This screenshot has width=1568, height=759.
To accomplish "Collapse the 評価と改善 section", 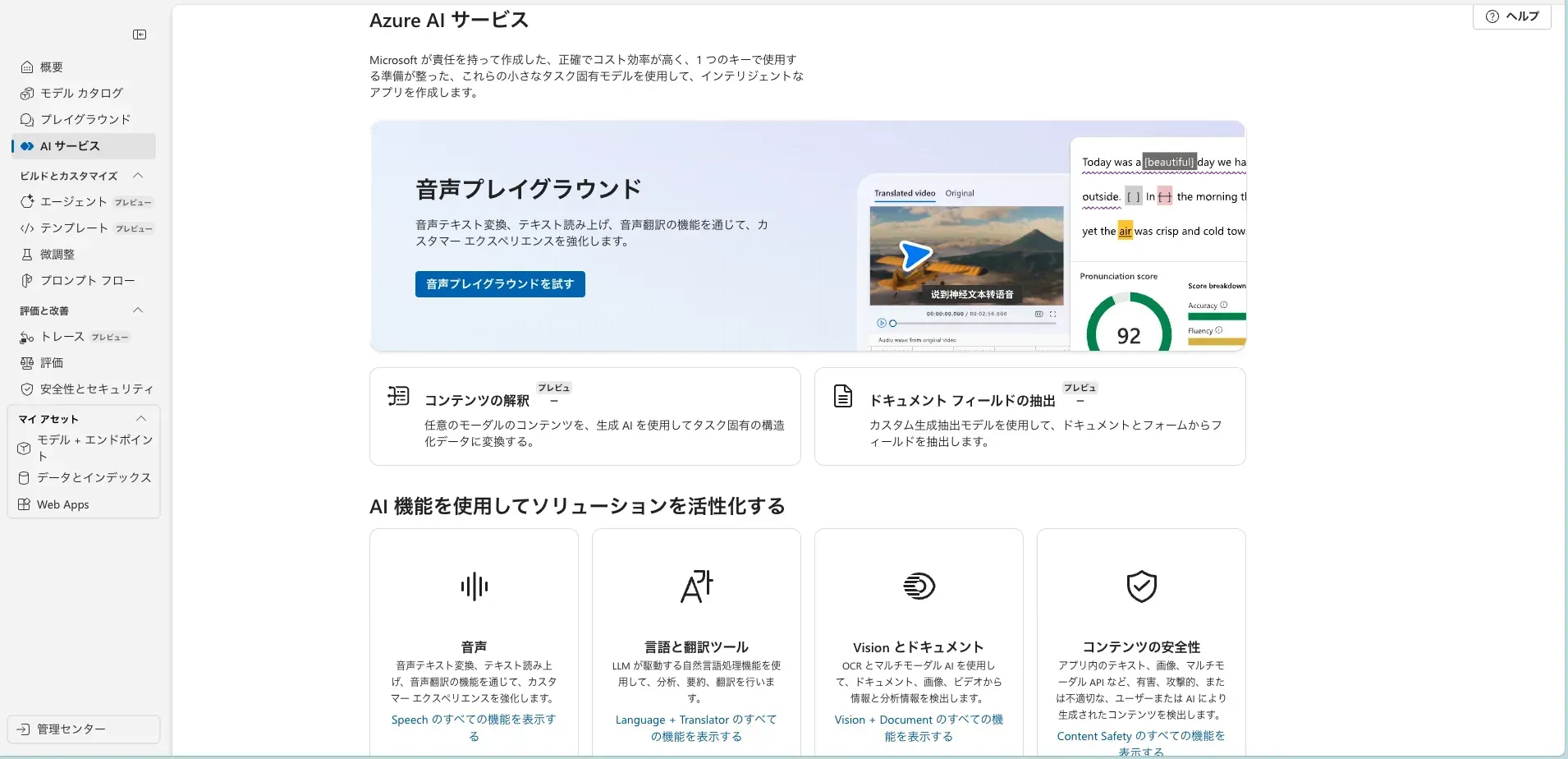I will [138, 310].
